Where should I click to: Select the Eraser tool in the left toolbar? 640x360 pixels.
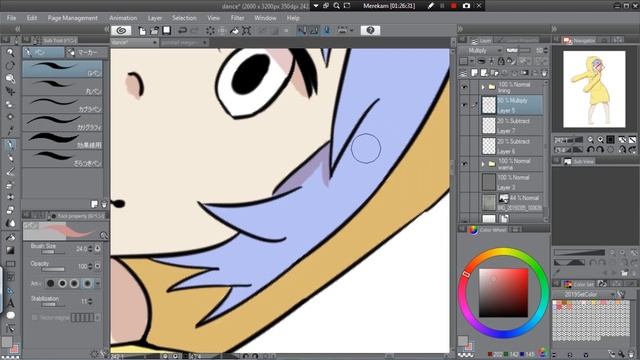click(10, 211)
